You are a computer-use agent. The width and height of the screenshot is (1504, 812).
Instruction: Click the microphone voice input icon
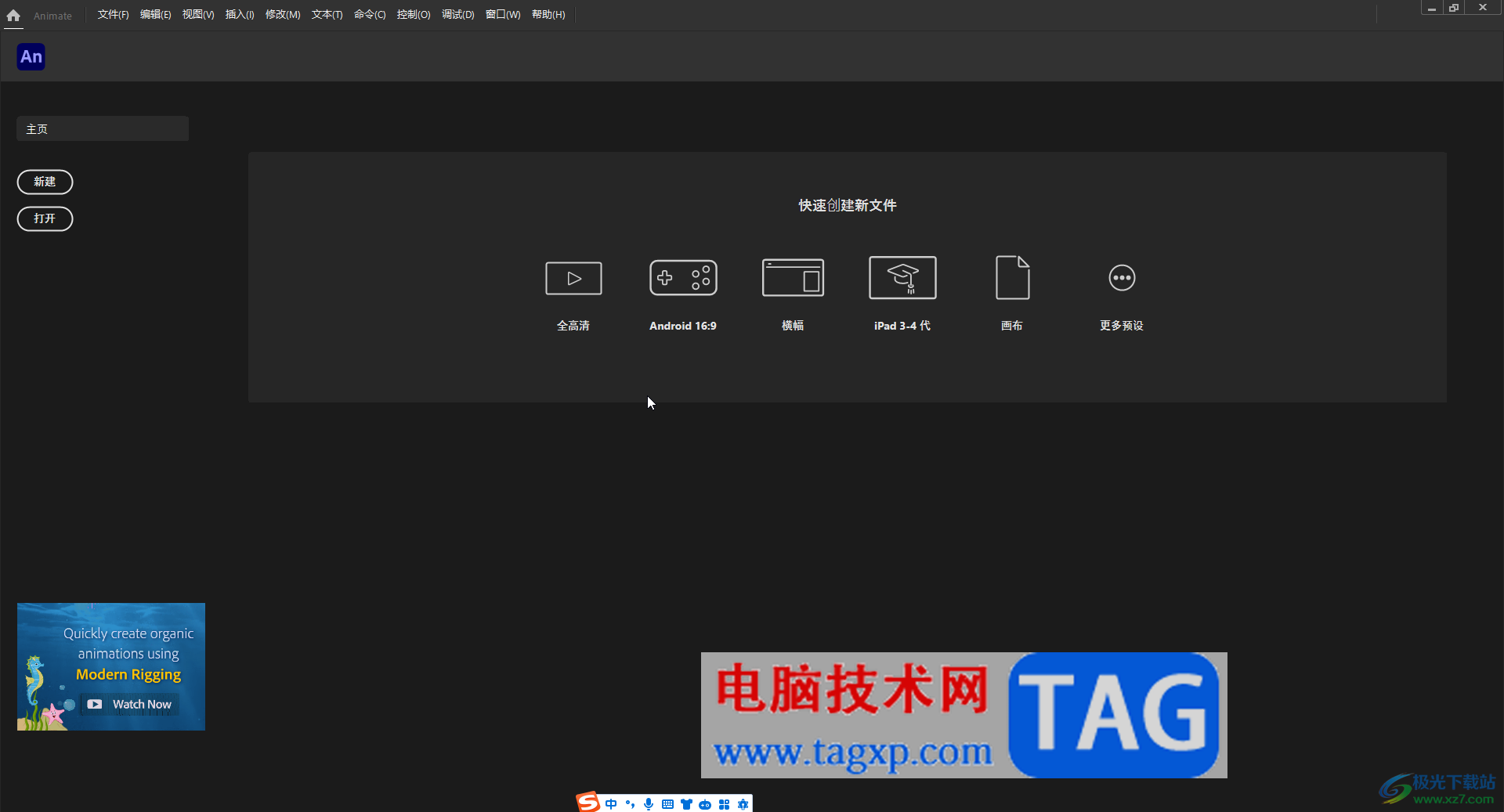(x=649, y=804)
